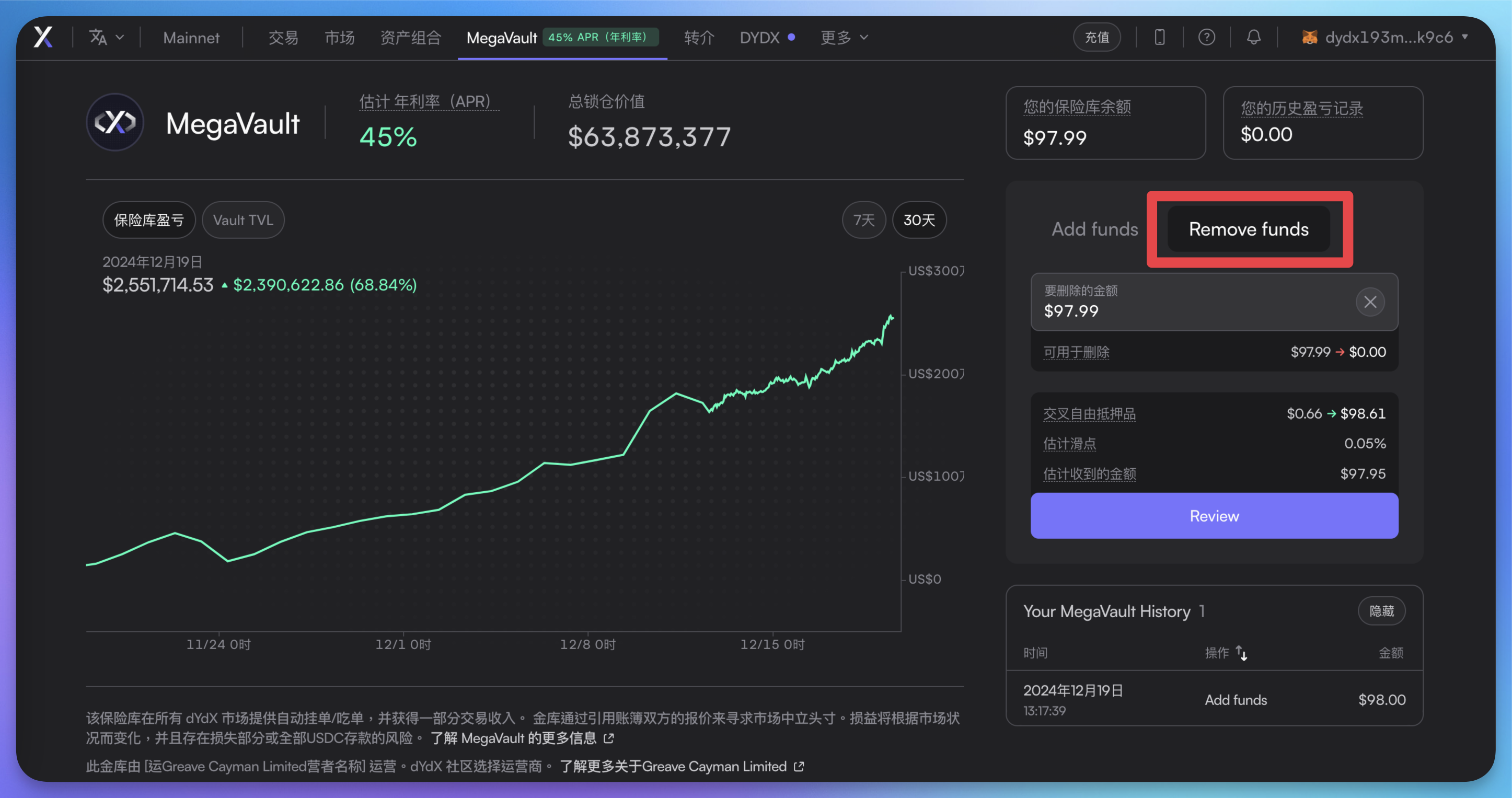The height and width of the screenshot is (798, 1512).
Task: Open the 交易 trade tab
Action: (x=283, y=38)
